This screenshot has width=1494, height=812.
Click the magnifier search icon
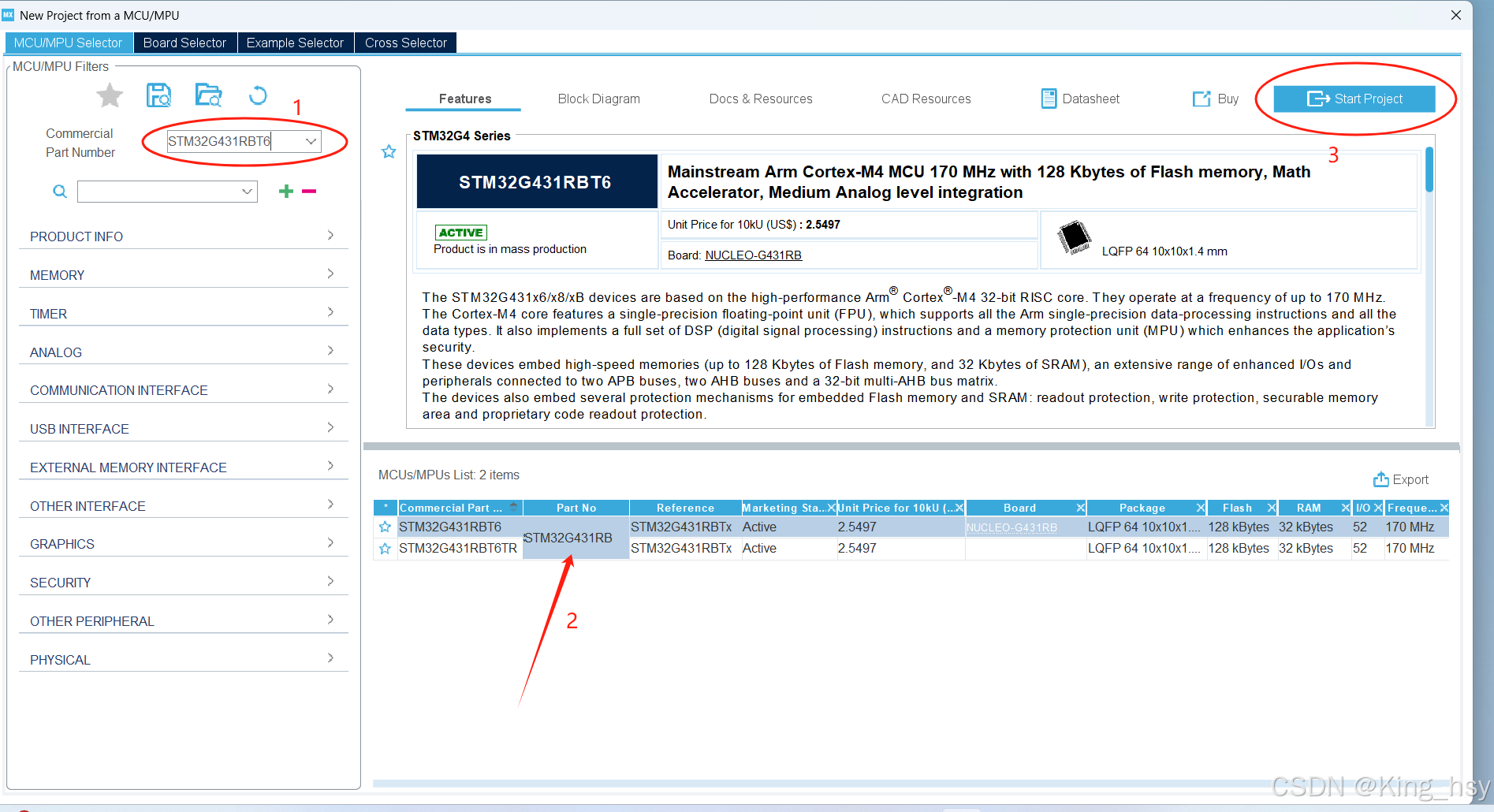tap(60, 192)
